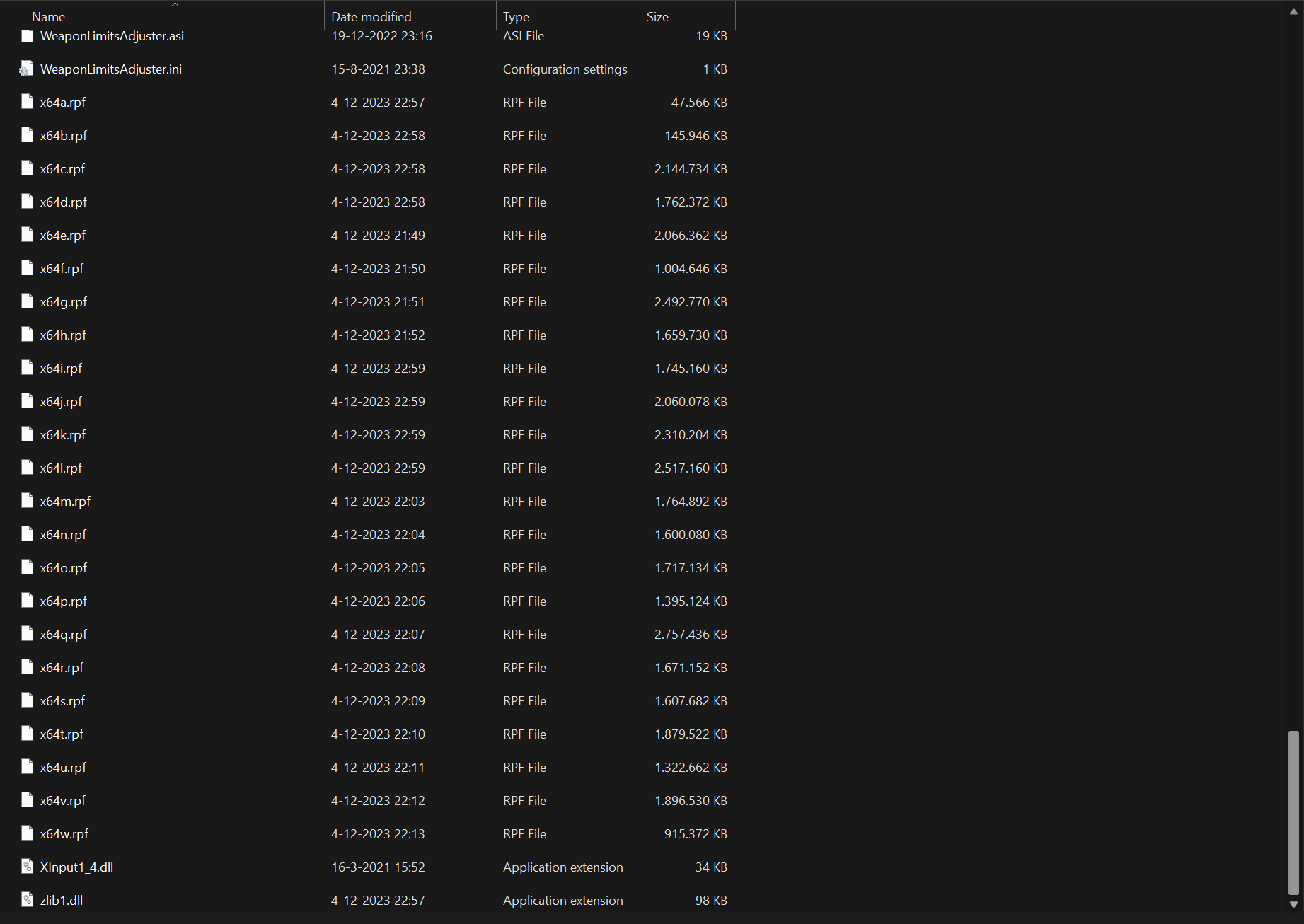Click the 1.896.530 KB size value

click(691, 800)
